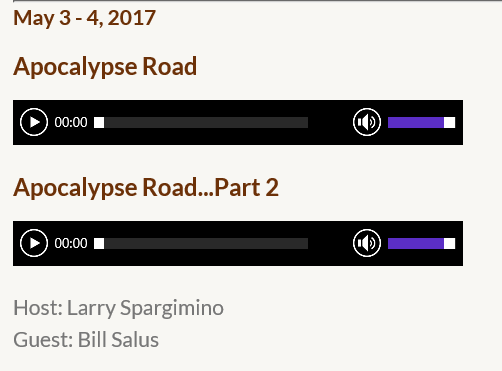Click the Guest: Bill Salus text
Viewport: 502px width, 371px height.
click(86, 340)
